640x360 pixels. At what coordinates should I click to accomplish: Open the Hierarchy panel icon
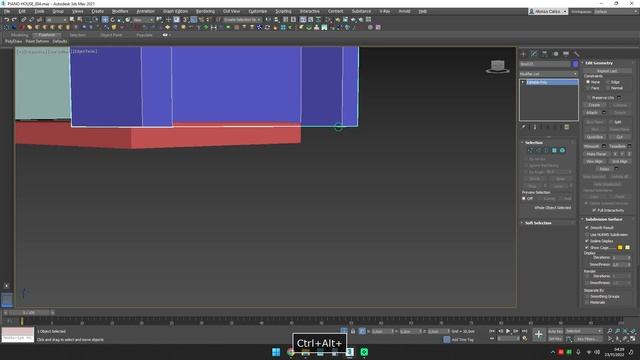click(544, 54)
